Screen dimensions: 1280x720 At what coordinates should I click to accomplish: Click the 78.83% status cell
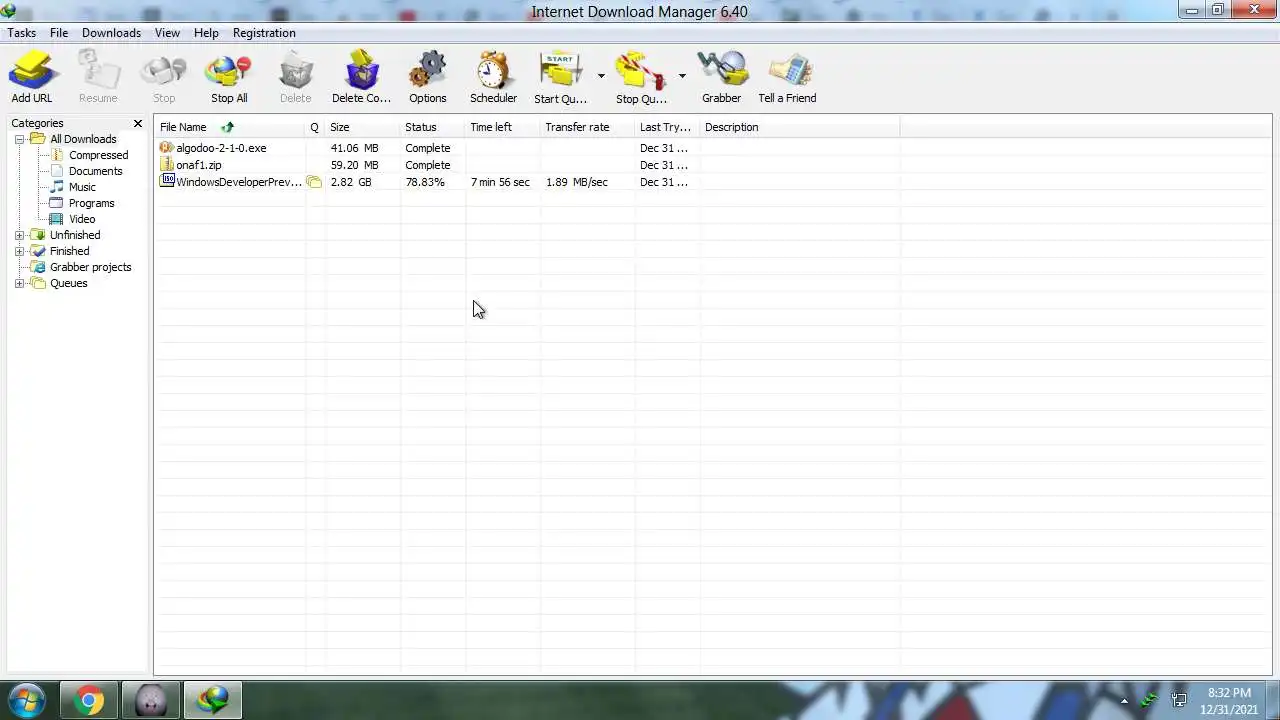pos(425,182)
